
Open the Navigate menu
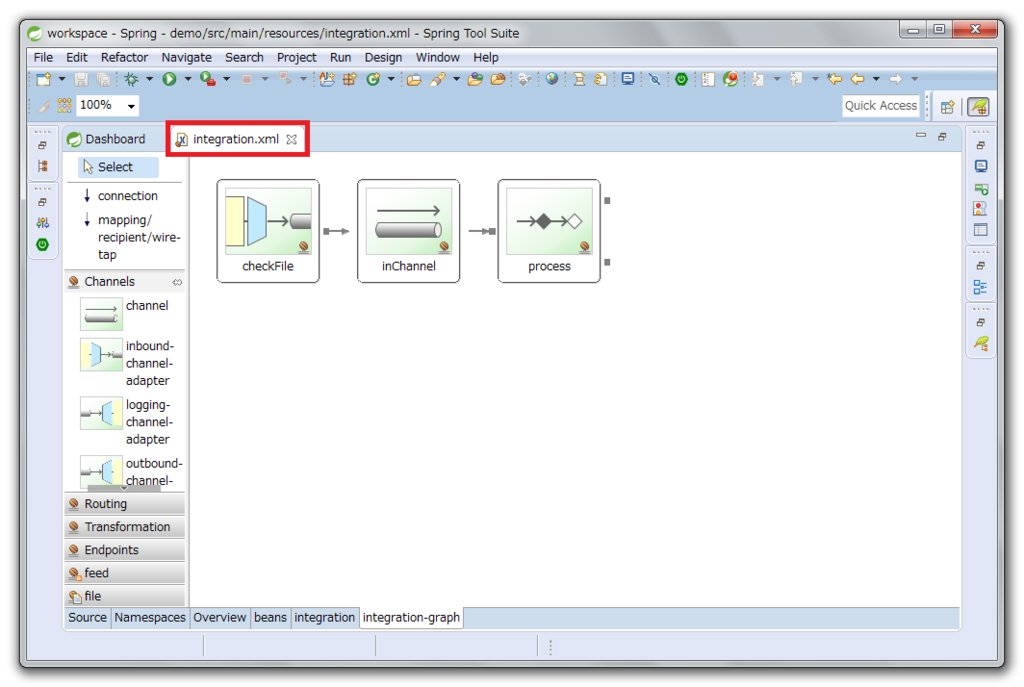click(187, 57)
